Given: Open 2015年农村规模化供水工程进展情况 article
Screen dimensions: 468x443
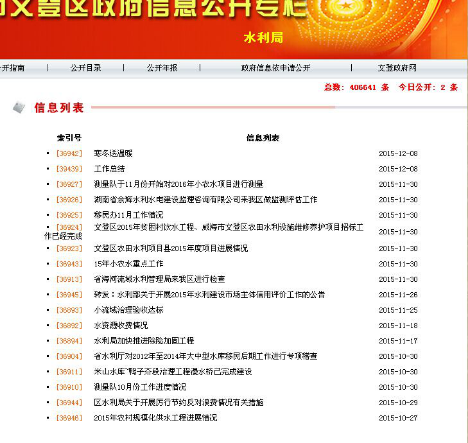Looking at the screenshot, I should 155,418.
